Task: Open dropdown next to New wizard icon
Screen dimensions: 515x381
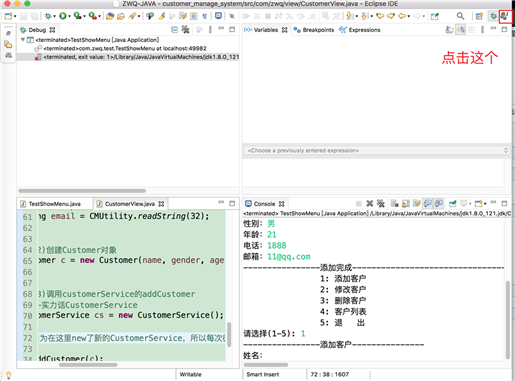Action: click(x=15, y=16)
